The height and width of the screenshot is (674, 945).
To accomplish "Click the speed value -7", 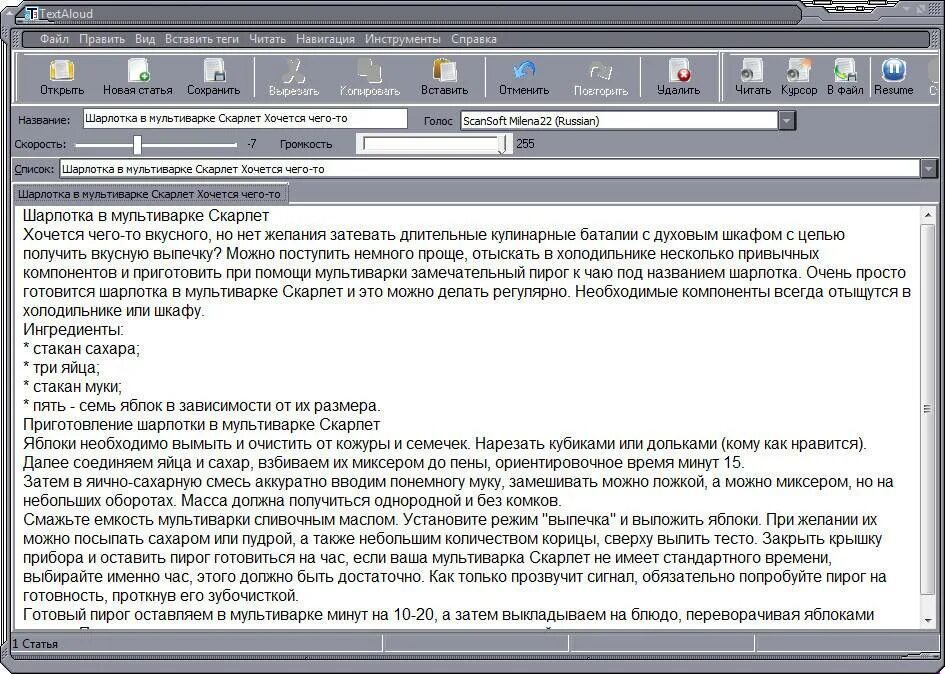I will coord(252,144).
